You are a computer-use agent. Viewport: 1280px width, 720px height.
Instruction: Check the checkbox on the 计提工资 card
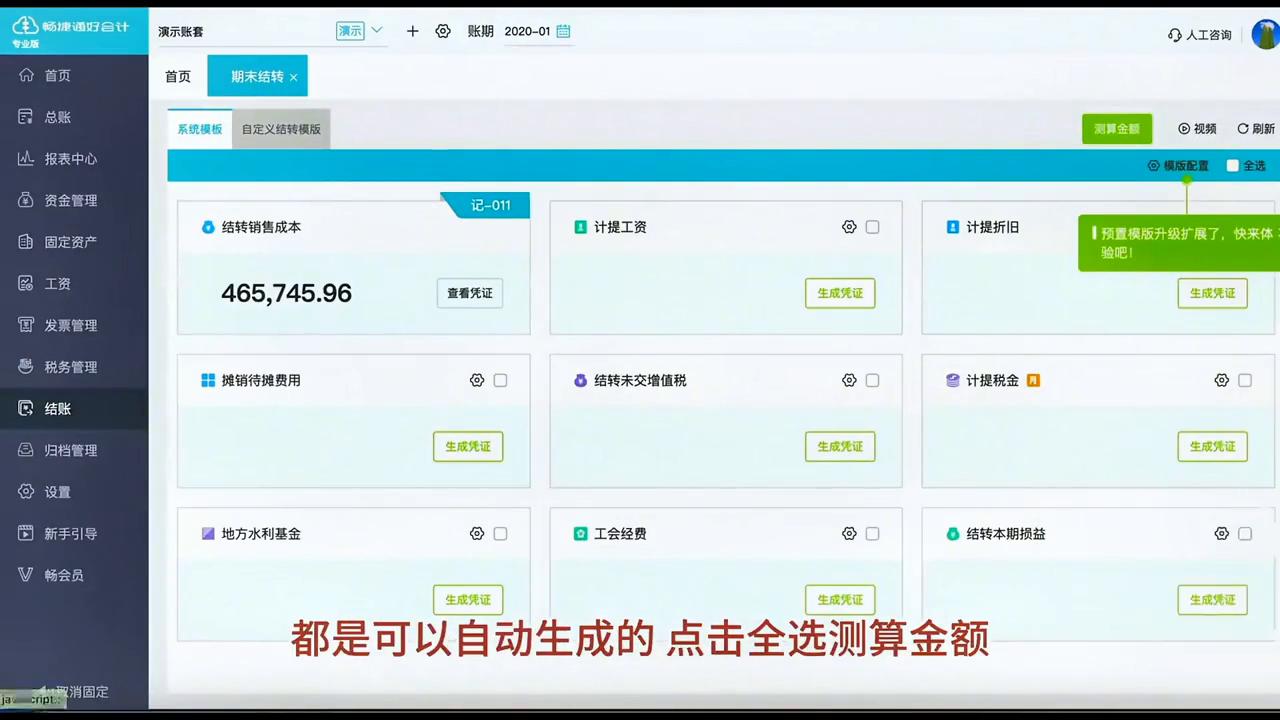872,227
